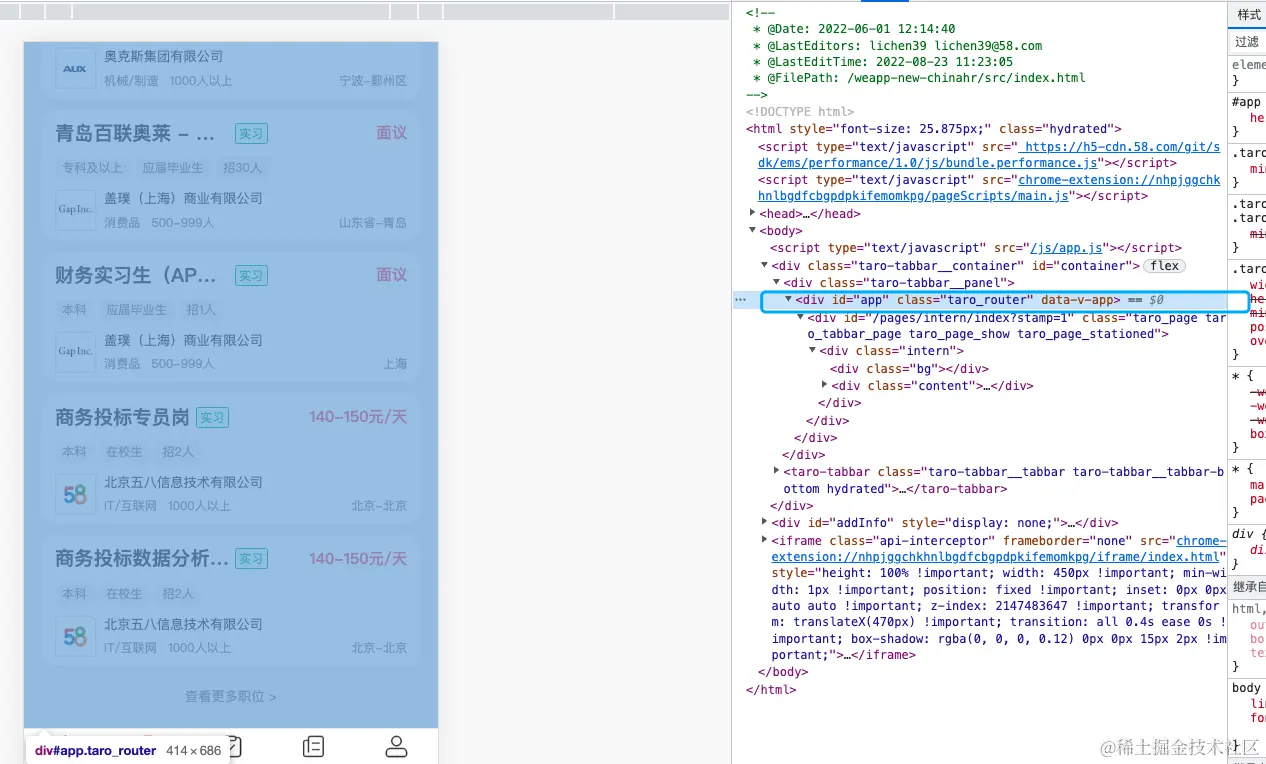Image resolution: width=1266 pixels, height=764 pixels.
Task: Click 山东省-青岛 location text
Action: [373, 223]
